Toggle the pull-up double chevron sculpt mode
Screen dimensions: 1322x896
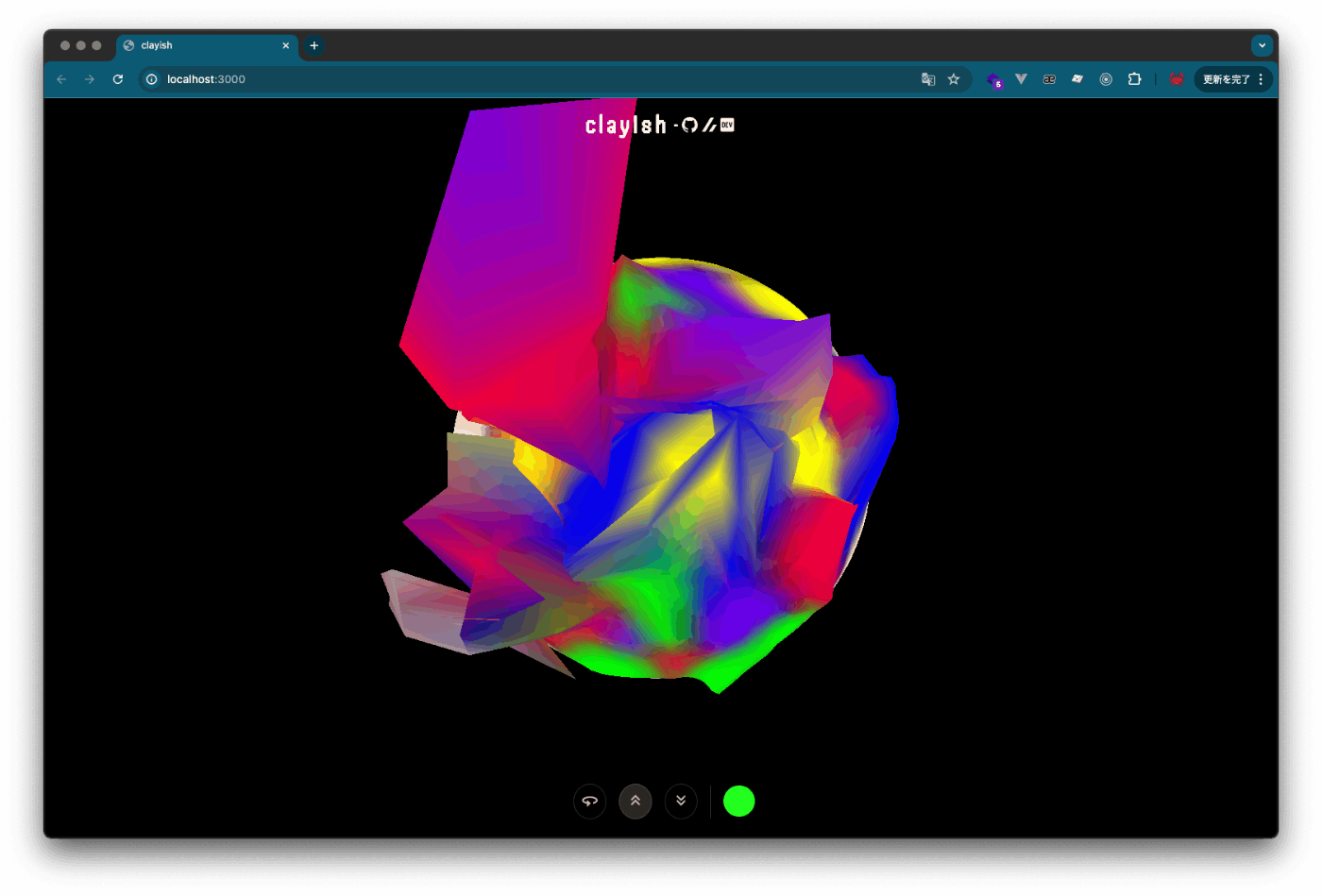pyautogui.click(x=636, y=802)
